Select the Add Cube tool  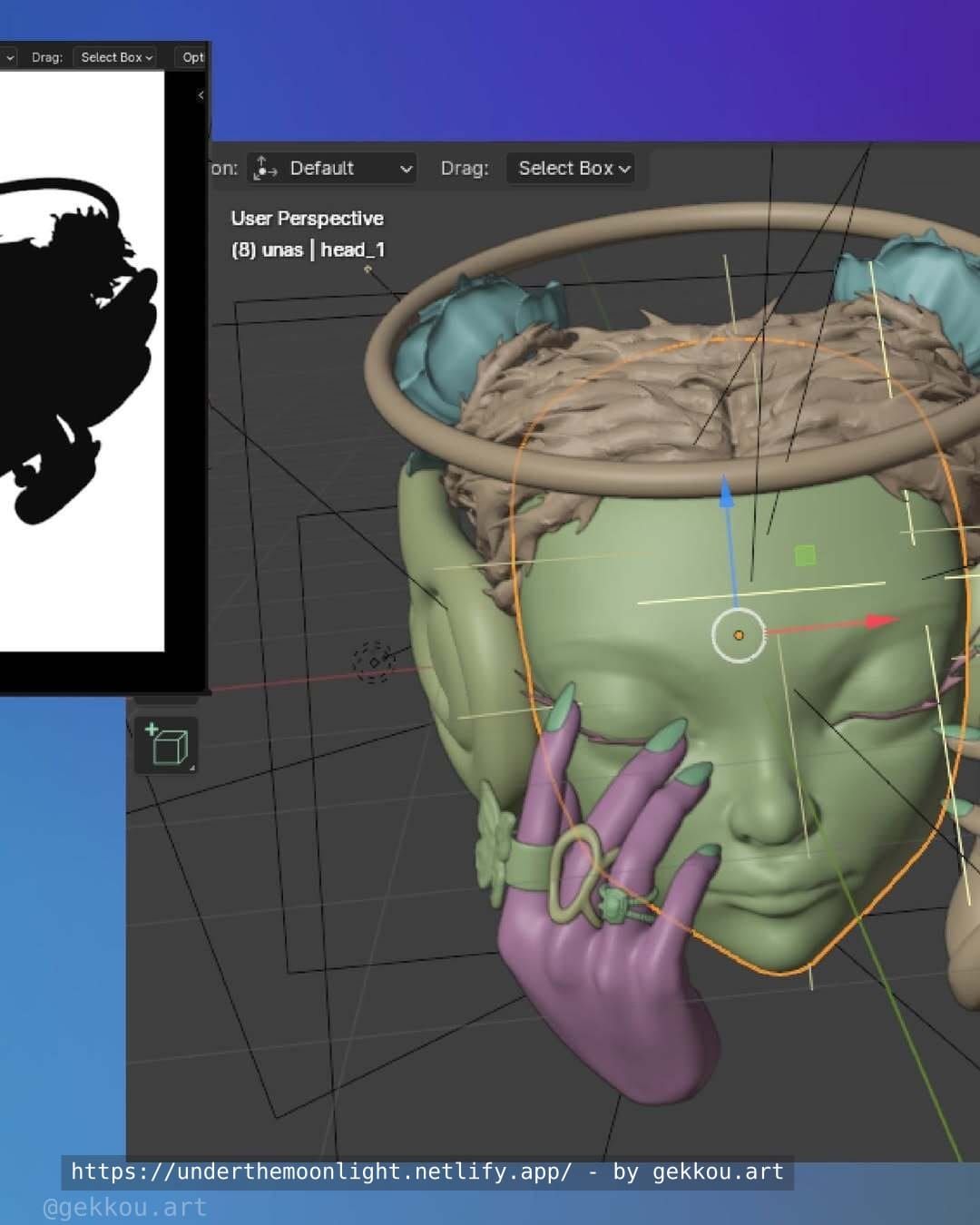tap(166, 745)
